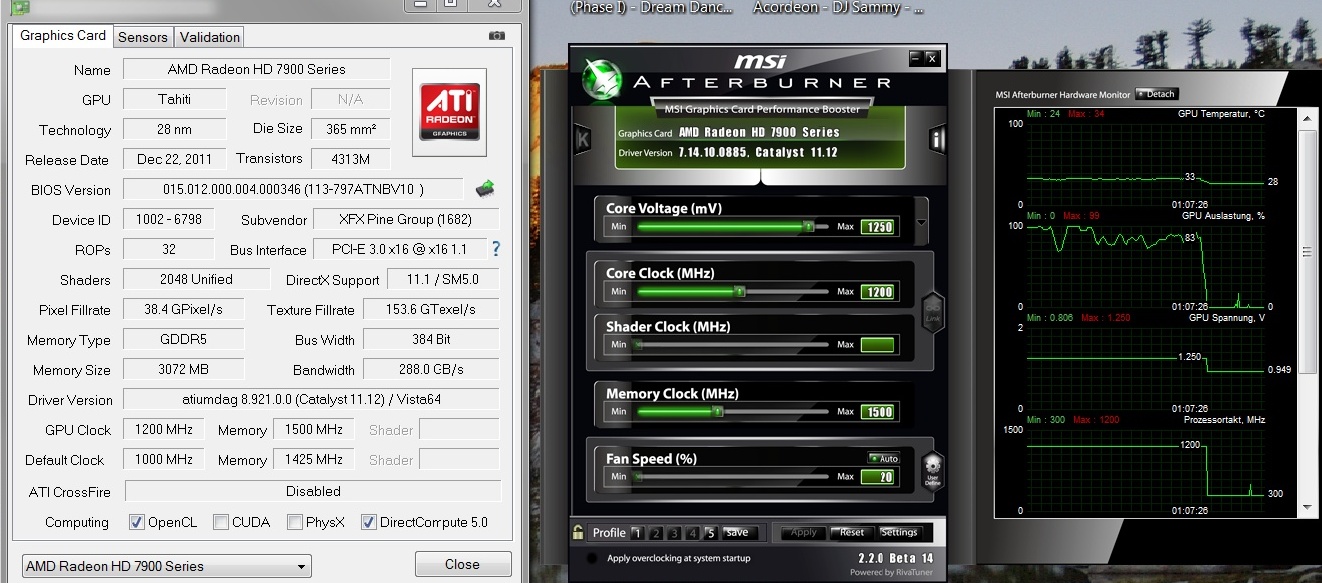Click the Default Clock 1000 MHz field

164,459
